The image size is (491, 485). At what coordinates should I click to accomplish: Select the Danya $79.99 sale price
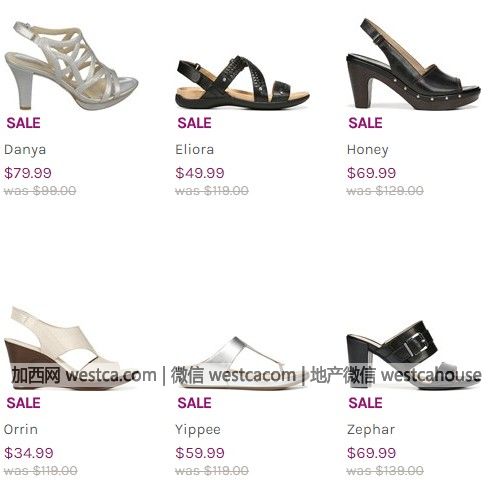click(x=28, y=173)
